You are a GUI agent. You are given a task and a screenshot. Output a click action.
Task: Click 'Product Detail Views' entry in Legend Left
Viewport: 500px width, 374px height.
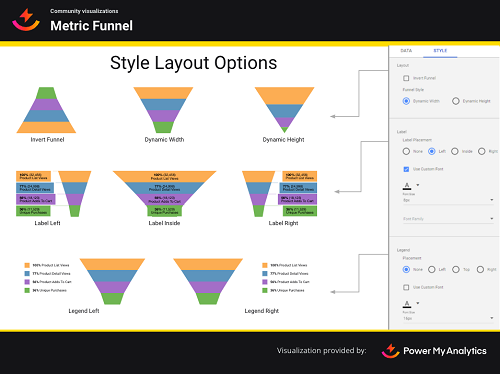pos(48,274)
